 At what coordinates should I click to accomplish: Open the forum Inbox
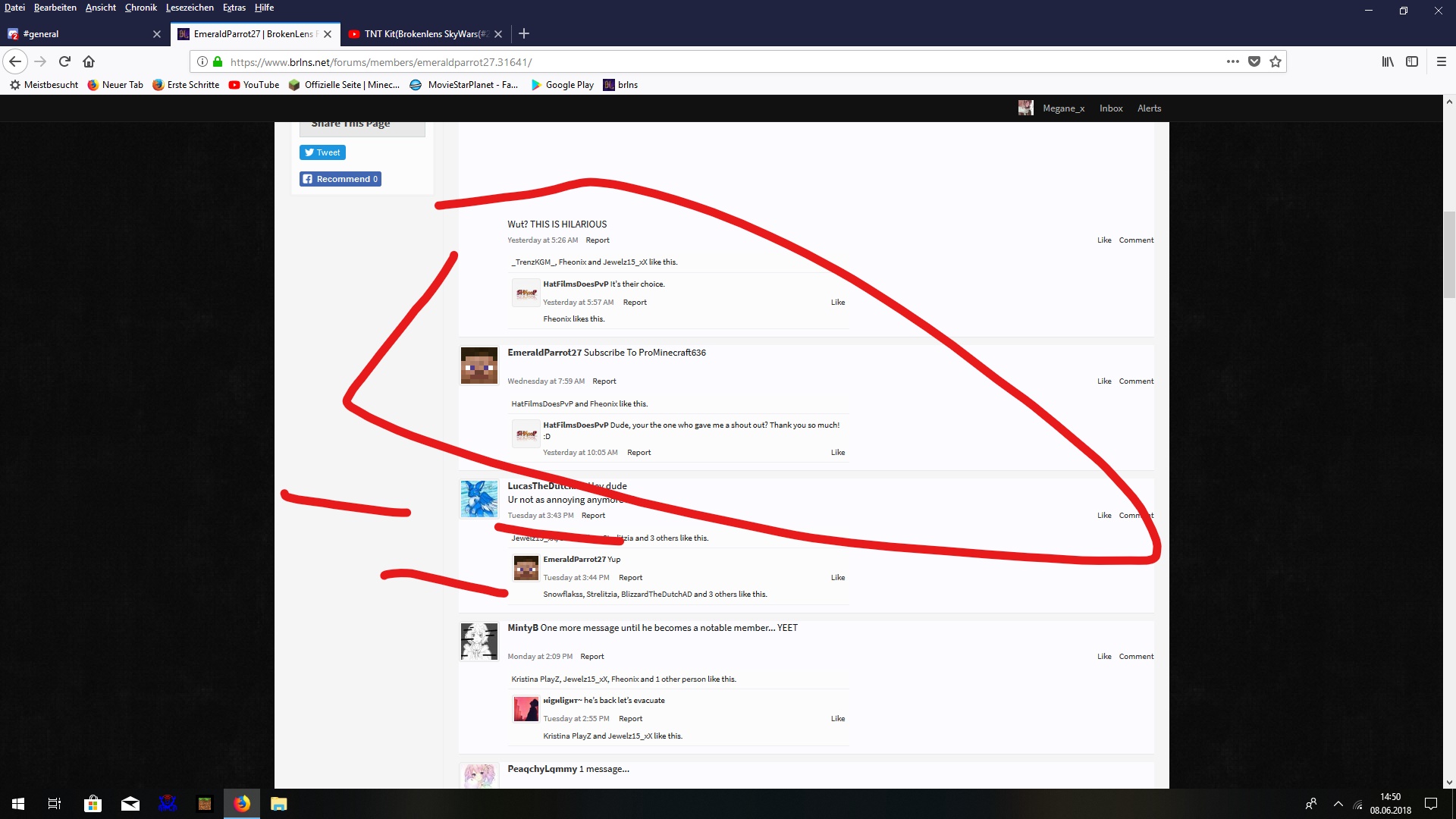pyautogui.click(x=1111, y=108)
